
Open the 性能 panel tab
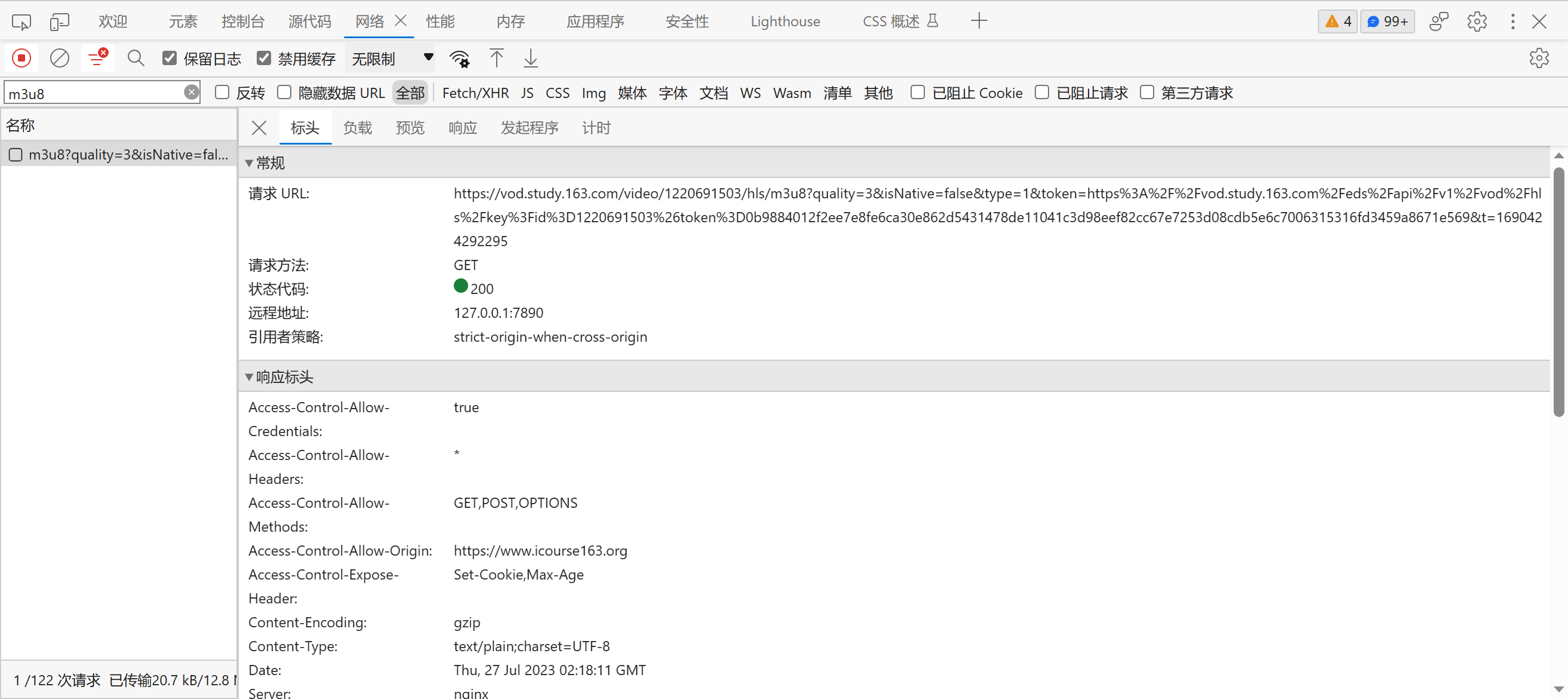440,21
